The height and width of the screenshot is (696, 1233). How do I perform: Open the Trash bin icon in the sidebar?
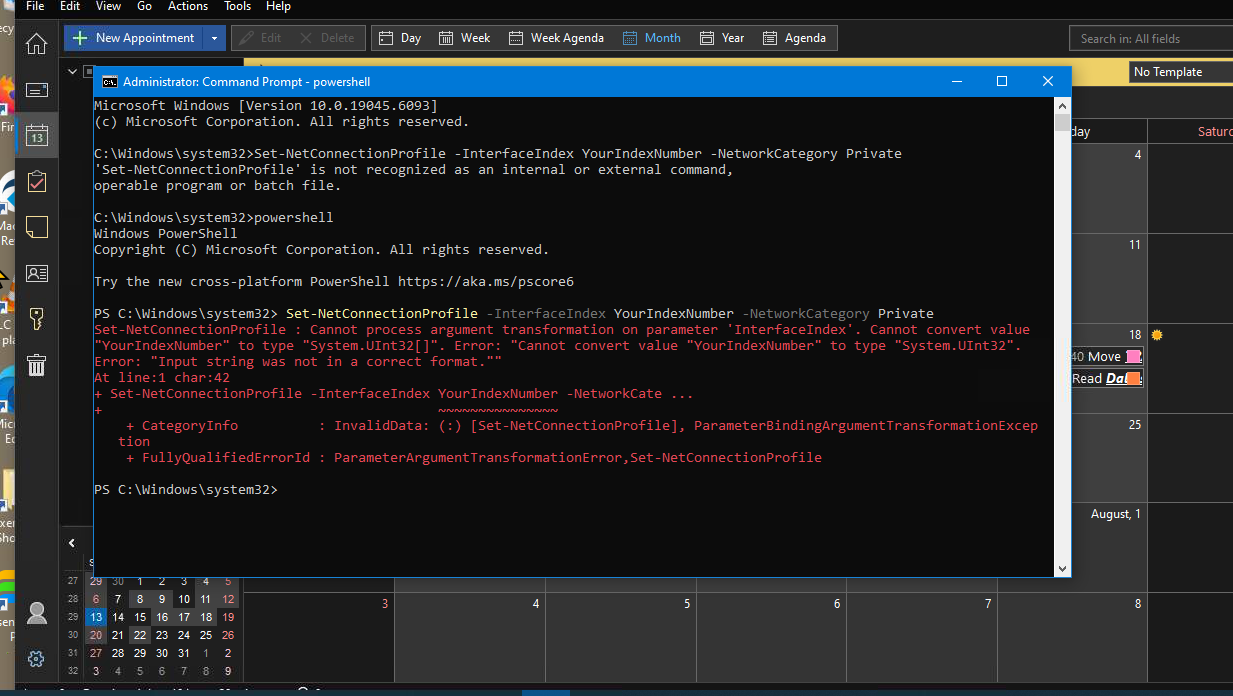coord(36,364)
